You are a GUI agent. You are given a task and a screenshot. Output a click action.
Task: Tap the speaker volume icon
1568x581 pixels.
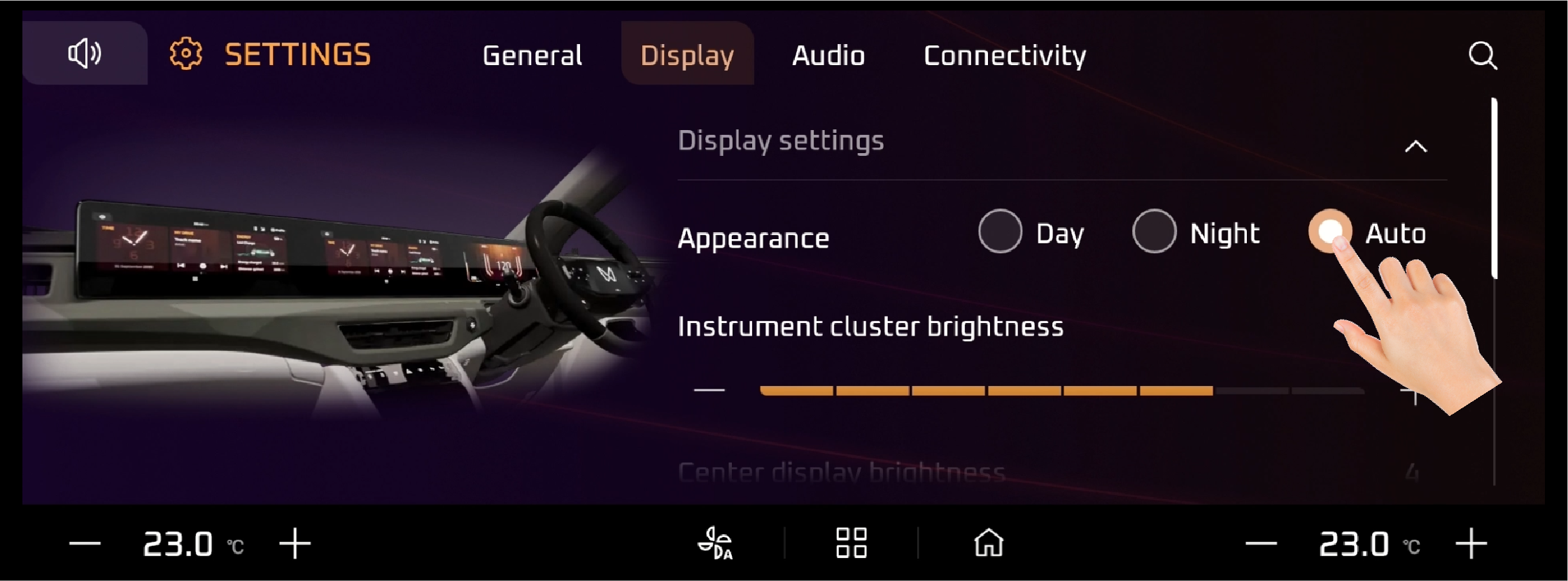[x=85, y=53]
